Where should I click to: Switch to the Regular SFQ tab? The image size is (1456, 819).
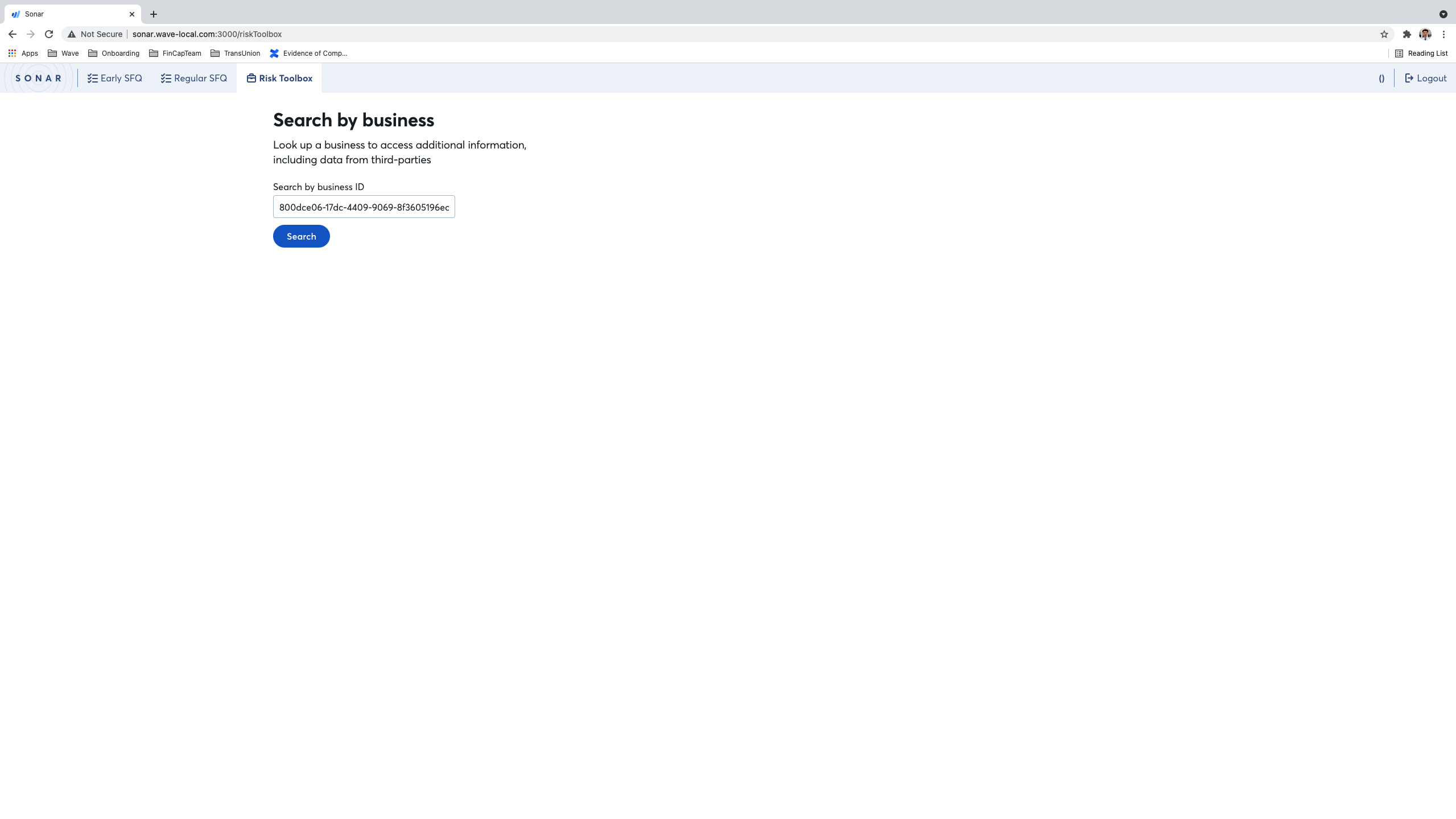194,78
